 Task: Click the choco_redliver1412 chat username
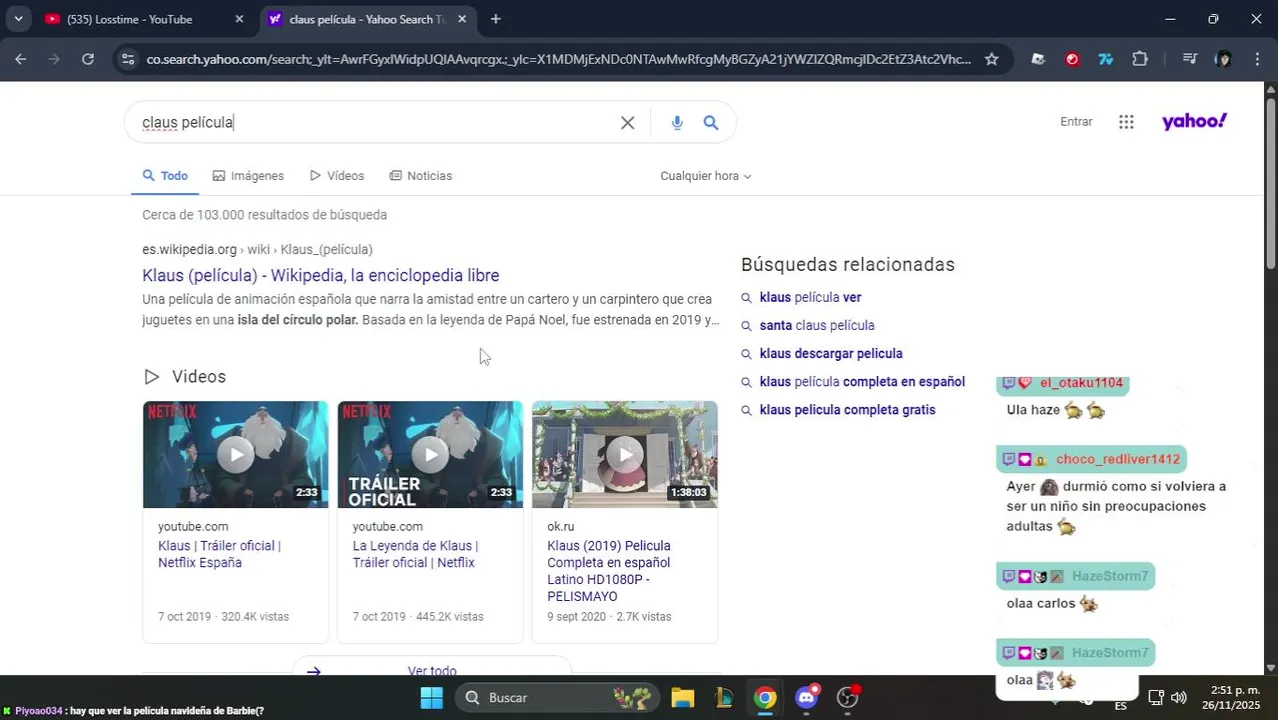pyautogui.click(x=1118, y=459)
